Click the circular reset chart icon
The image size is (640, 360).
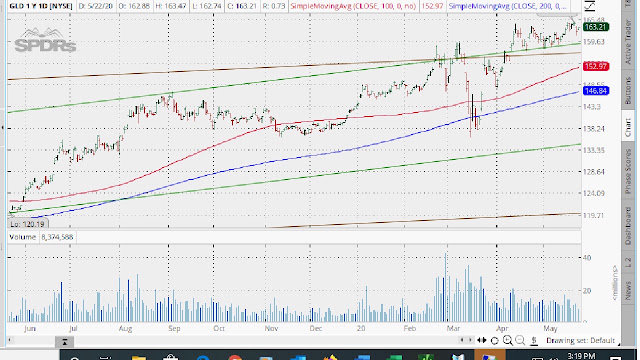click(495, 340)
